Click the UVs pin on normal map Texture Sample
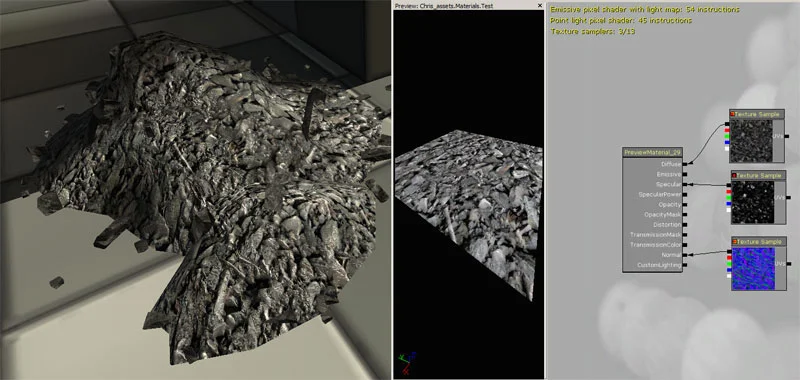 (x=789, y=264)
